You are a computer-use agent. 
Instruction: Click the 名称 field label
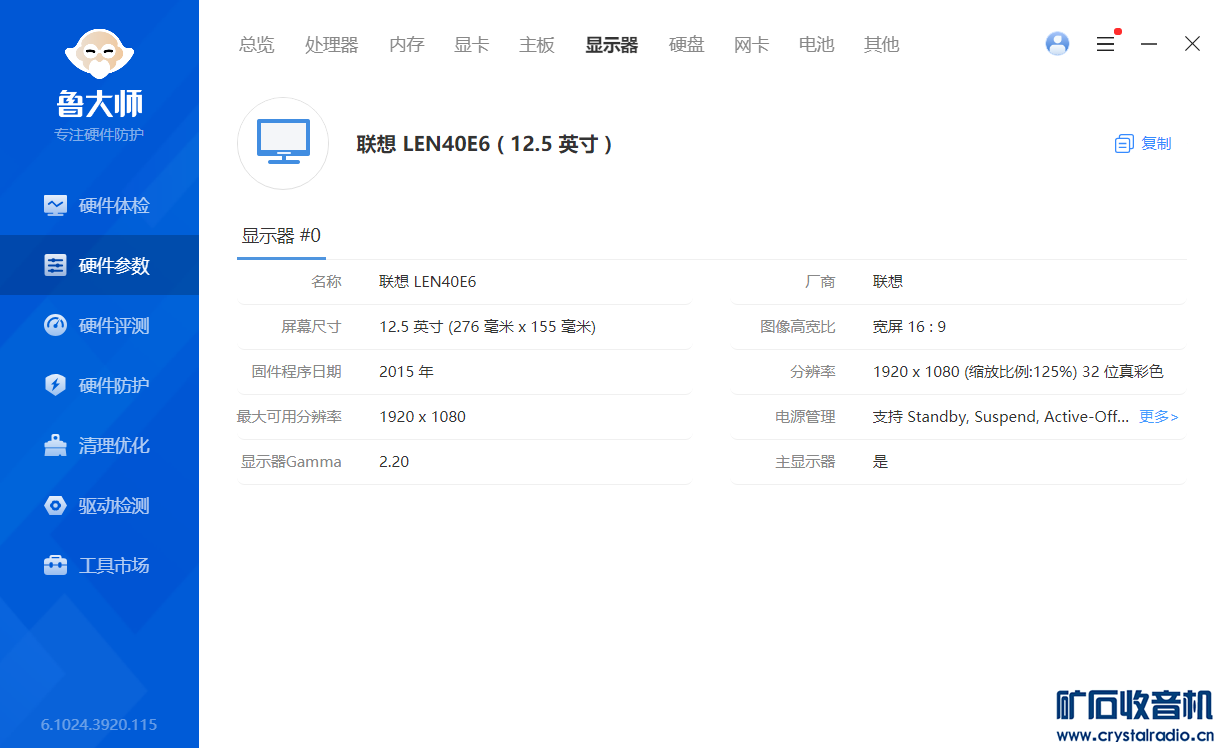[327, 282]
